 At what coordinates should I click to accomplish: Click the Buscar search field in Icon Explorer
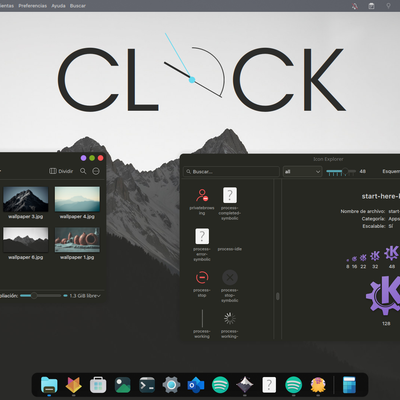(231, 172)
